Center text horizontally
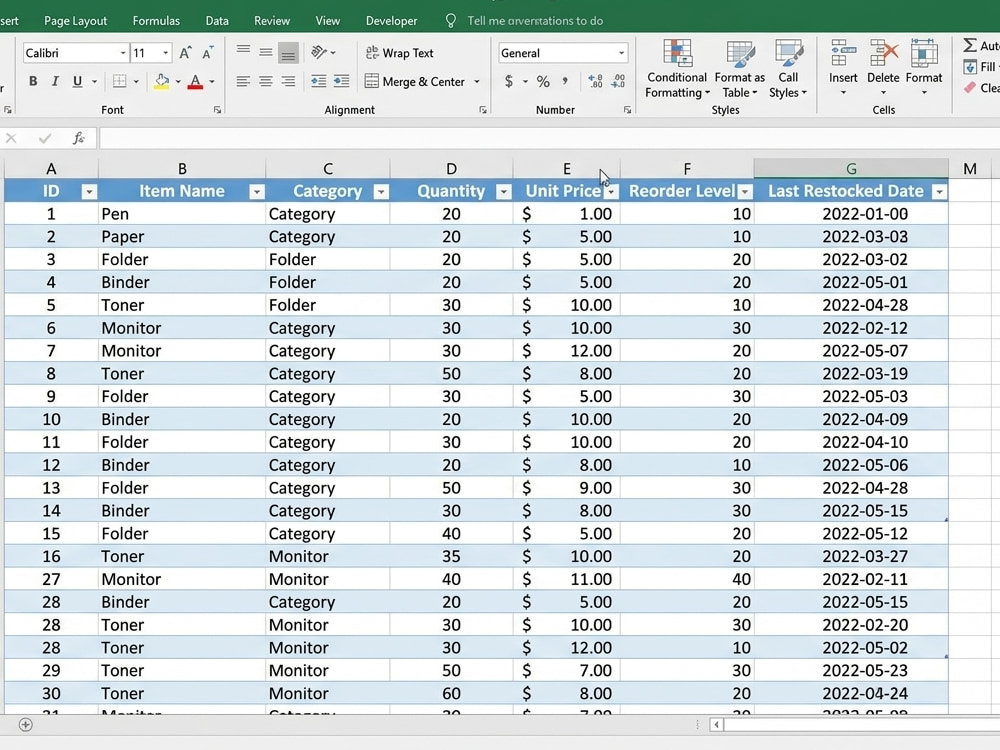 (266, 81)
